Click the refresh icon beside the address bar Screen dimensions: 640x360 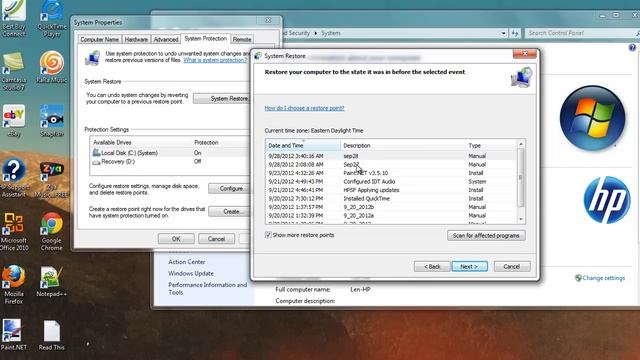click(x=515, y=33)
